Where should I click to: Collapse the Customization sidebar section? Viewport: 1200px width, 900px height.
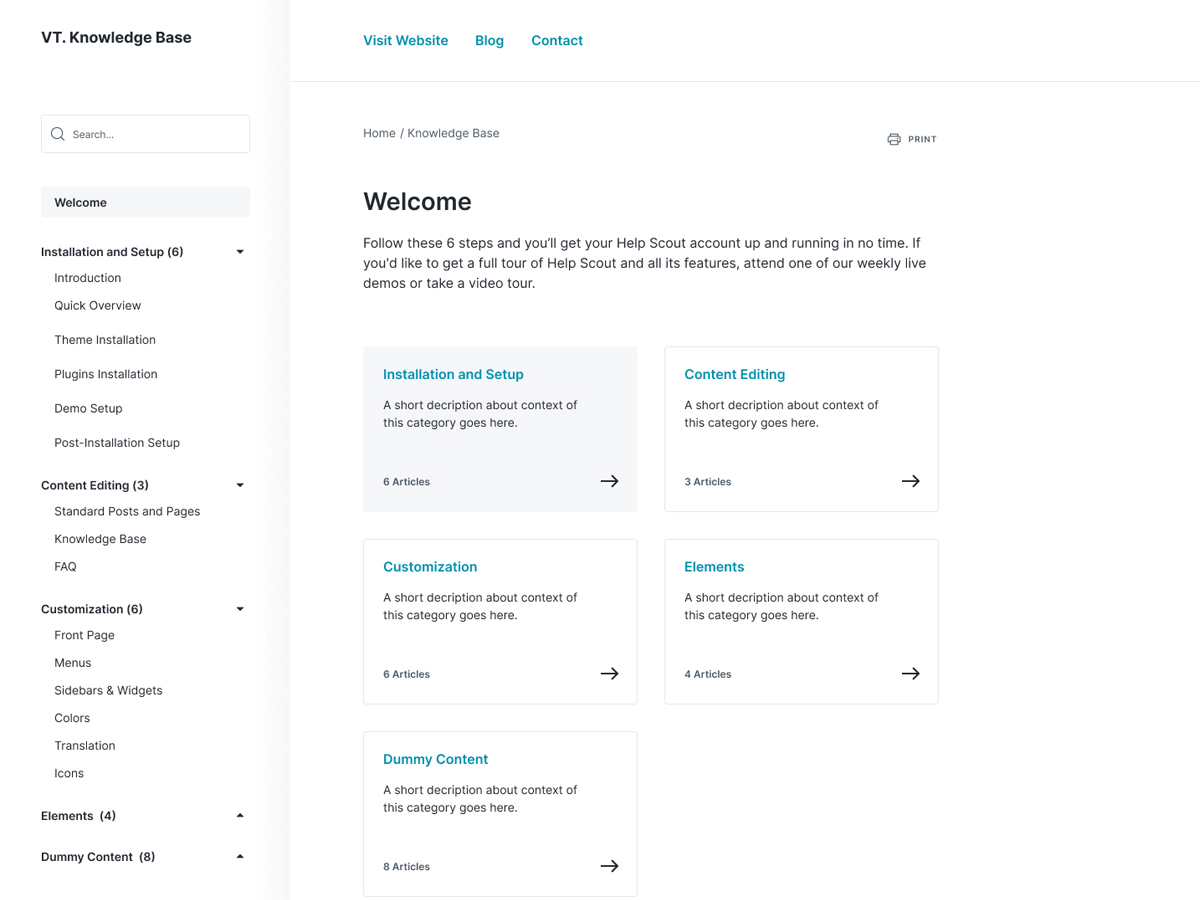click(x=239, y=608)
